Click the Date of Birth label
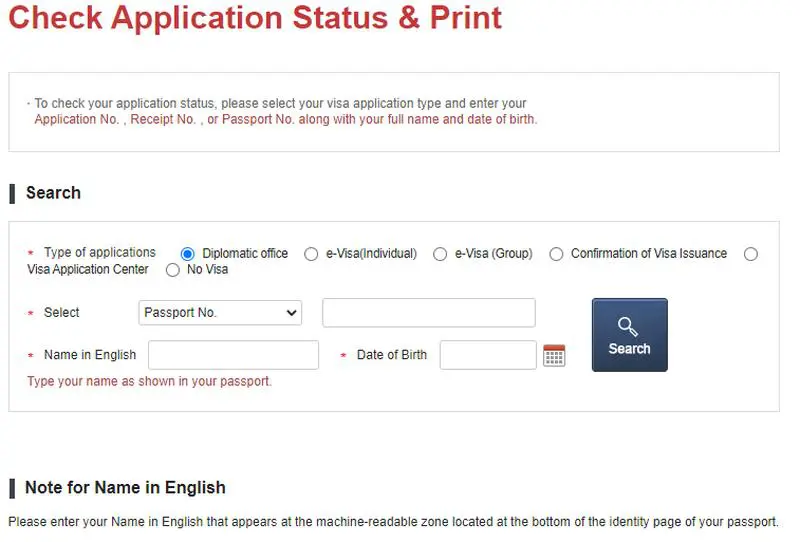 coord(391,355)
